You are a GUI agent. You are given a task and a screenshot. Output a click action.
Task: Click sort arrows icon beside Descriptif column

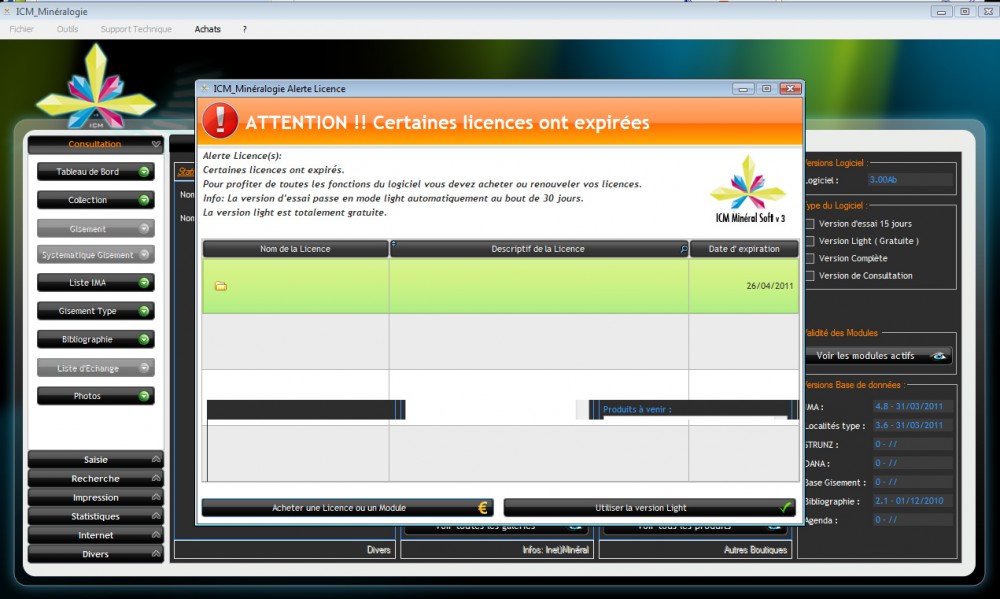click(x=393, y=244)
